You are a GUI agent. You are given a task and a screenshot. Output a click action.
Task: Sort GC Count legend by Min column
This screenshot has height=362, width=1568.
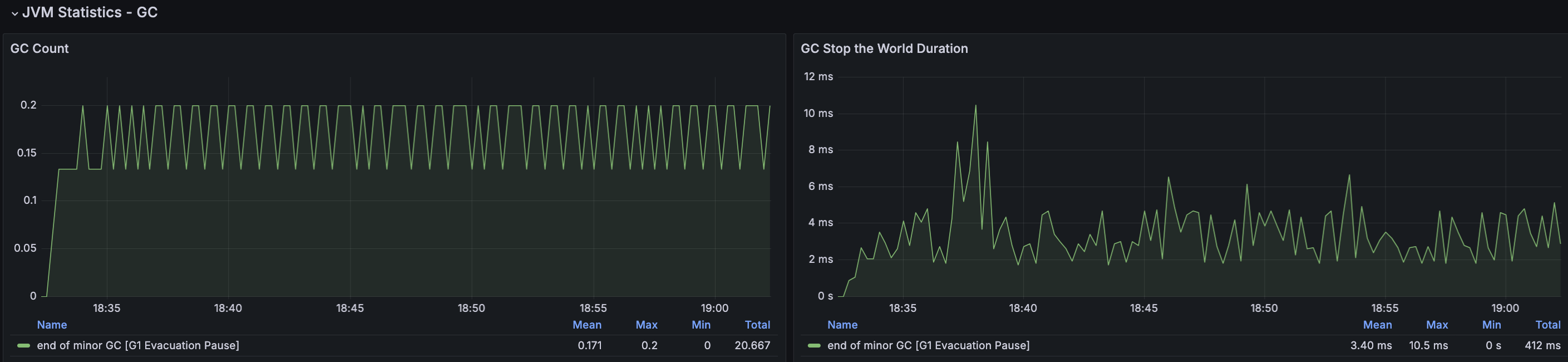tap(701, 325)
